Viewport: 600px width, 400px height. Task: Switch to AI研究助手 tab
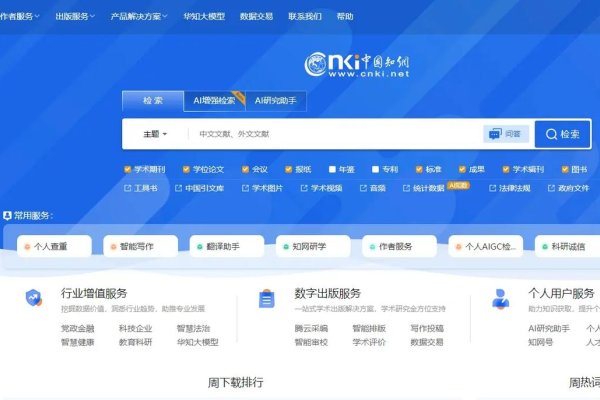coord(276,101)
